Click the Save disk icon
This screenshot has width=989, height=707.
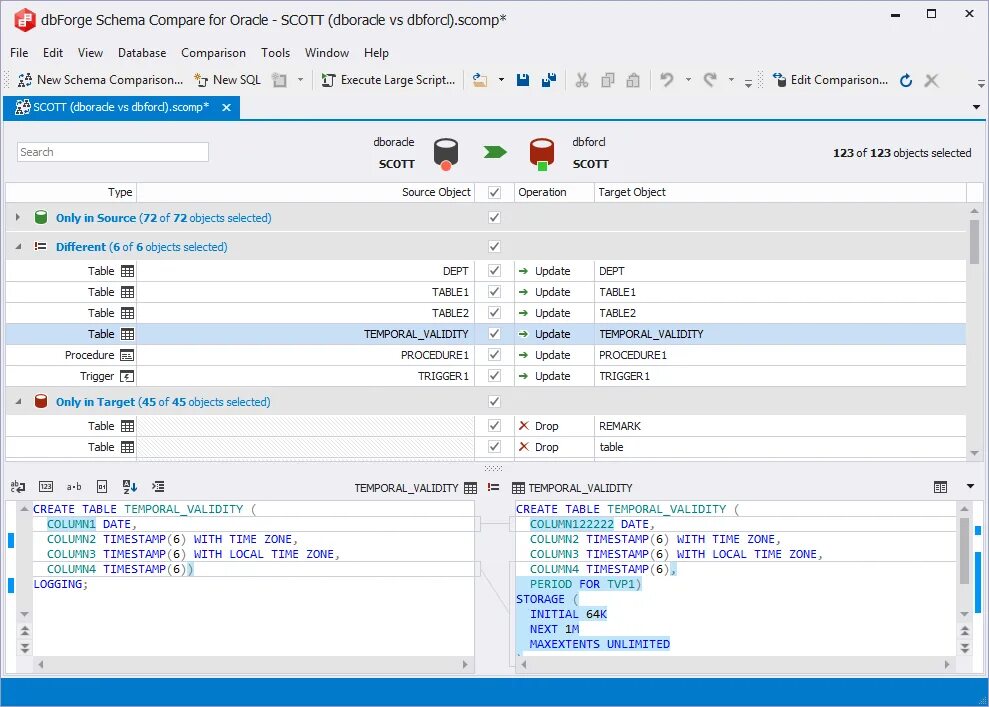point(523,80)
